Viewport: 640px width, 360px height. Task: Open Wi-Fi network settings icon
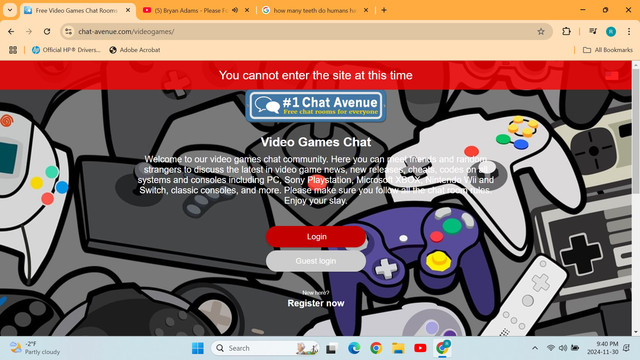[x=551, y=348]
